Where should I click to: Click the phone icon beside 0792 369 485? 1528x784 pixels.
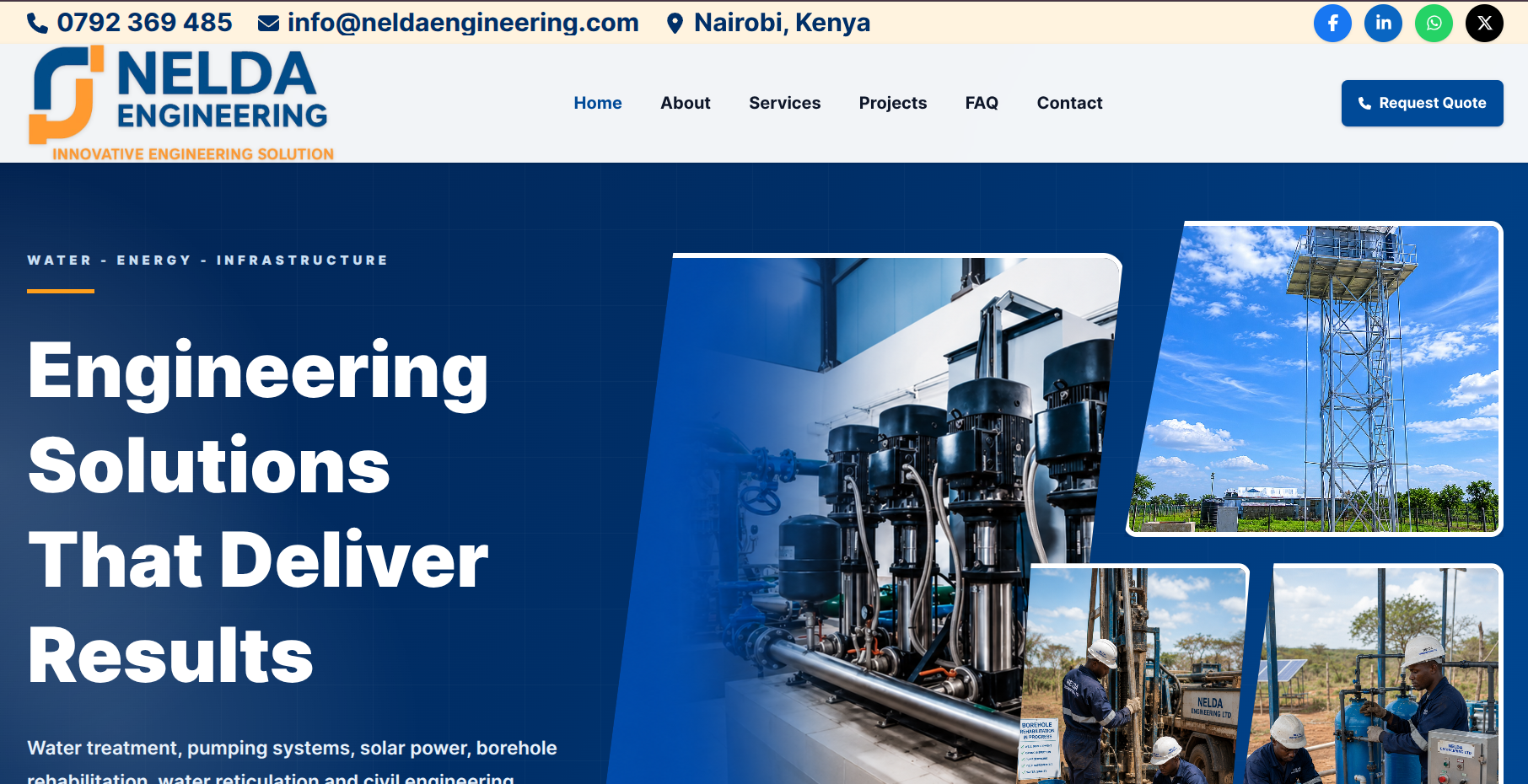[37, 24]
